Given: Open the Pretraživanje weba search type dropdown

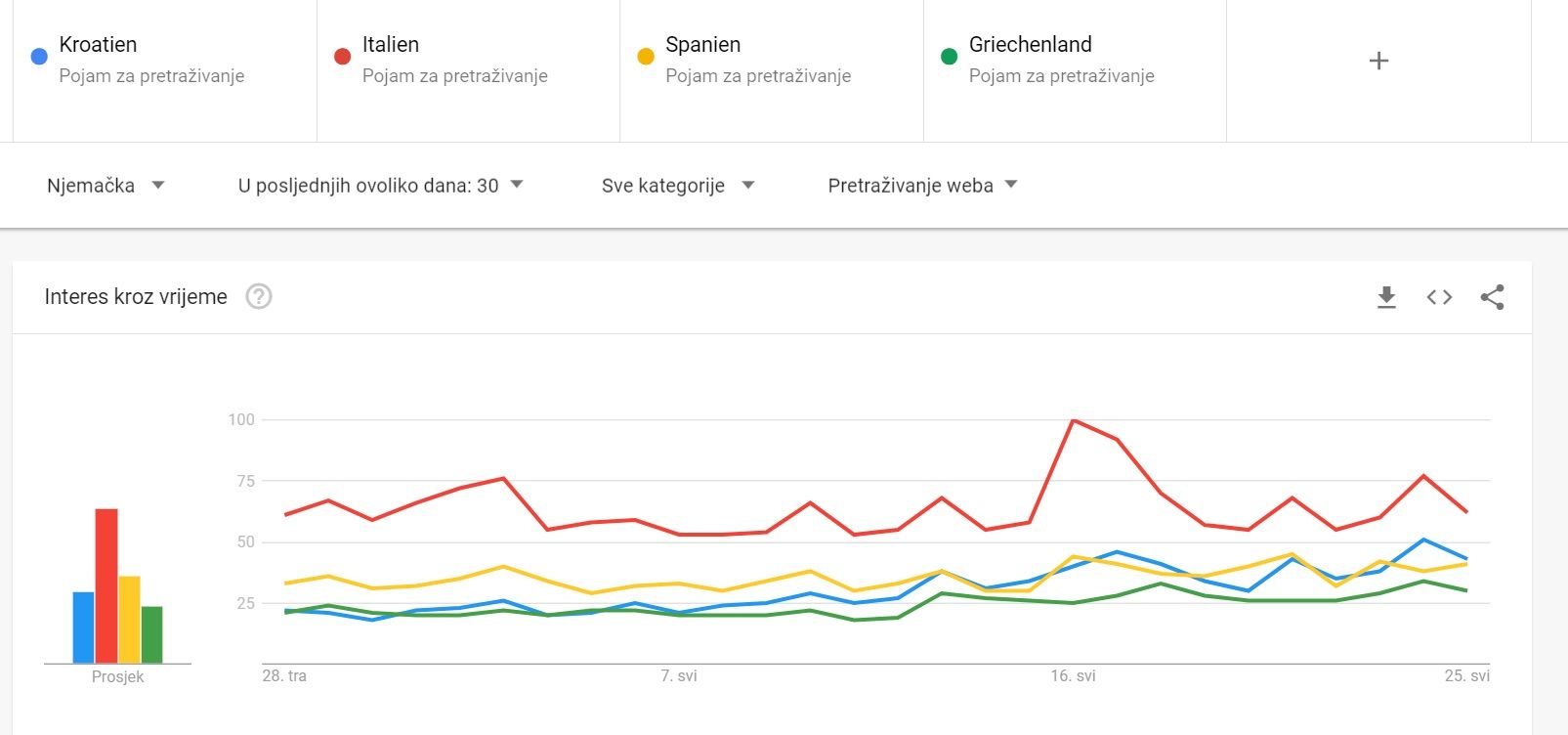Looking at the screenshot, I should coord(922,186).
